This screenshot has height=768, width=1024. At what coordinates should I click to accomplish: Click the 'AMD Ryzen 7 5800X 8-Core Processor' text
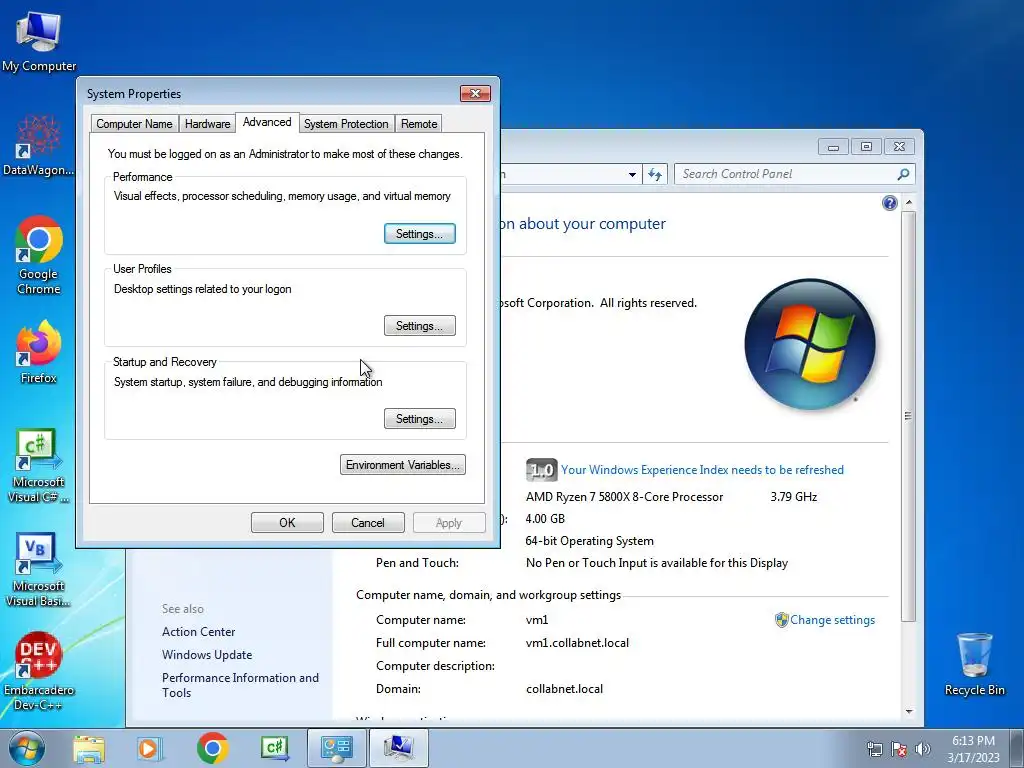point(624,496)
